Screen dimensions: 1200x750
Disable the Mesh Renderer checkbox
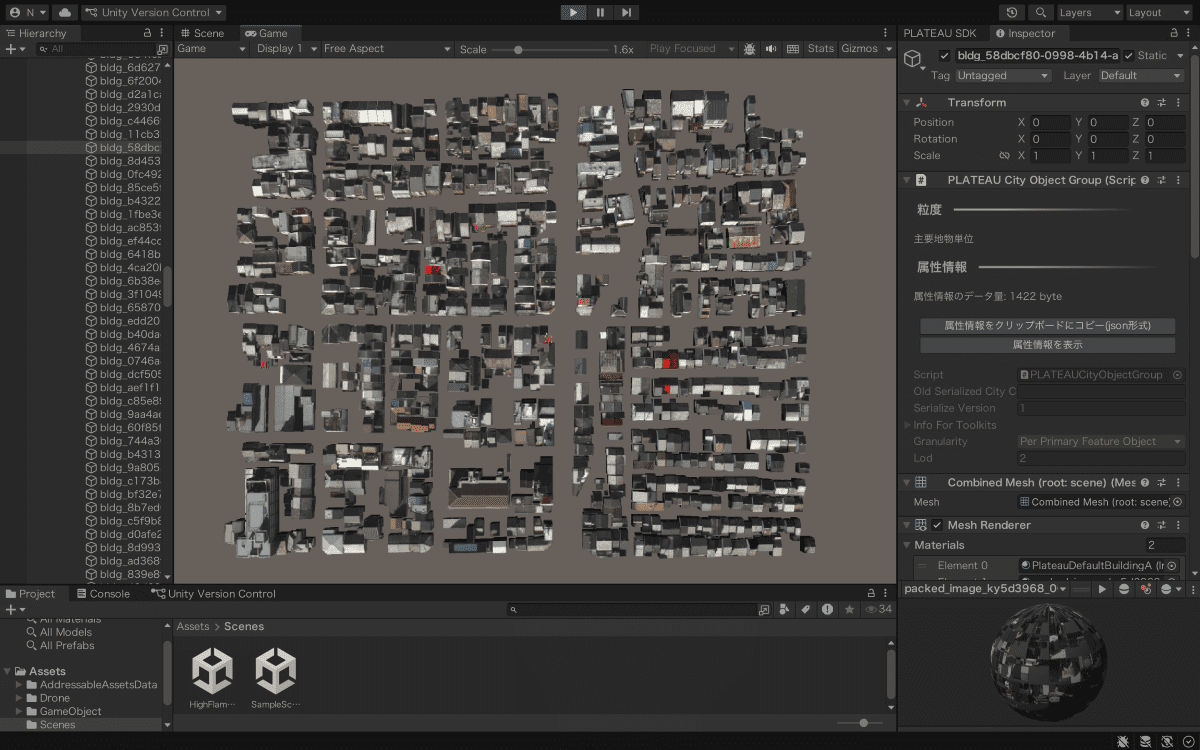(x=937, y=525)
